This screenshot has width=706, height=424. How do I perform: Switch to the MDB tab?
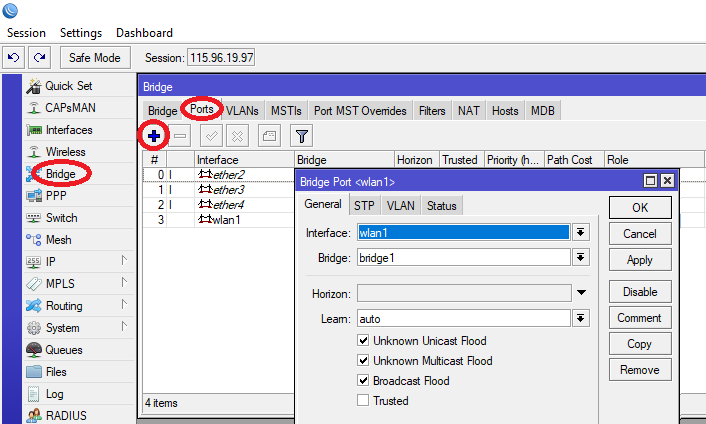tap(543, 111)
